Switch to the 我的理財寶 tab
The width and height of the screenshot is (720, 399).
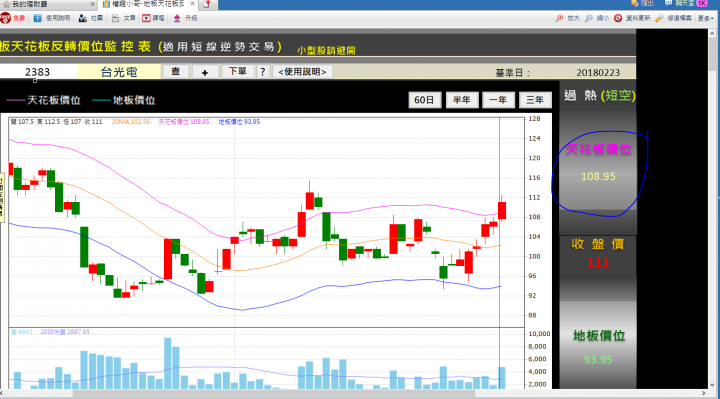pyautogui.click(x=29, y=4)
